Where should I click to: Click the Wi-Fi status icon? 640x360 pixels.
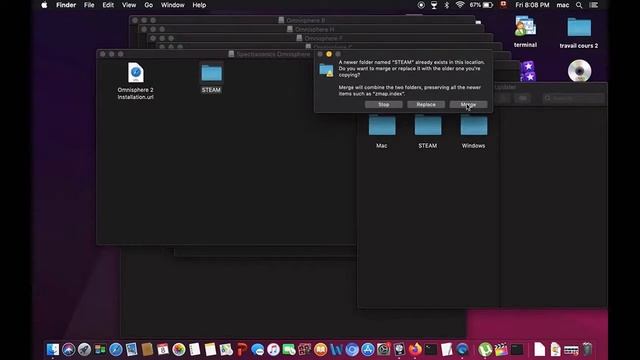pos(460,5)
